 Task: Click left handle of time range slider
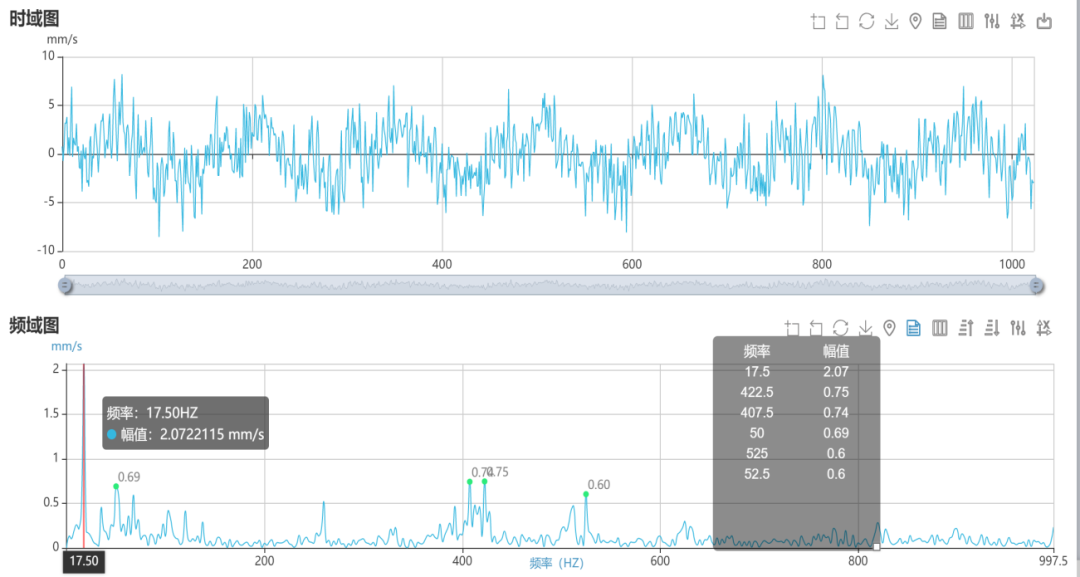click(x=66, y=286)
